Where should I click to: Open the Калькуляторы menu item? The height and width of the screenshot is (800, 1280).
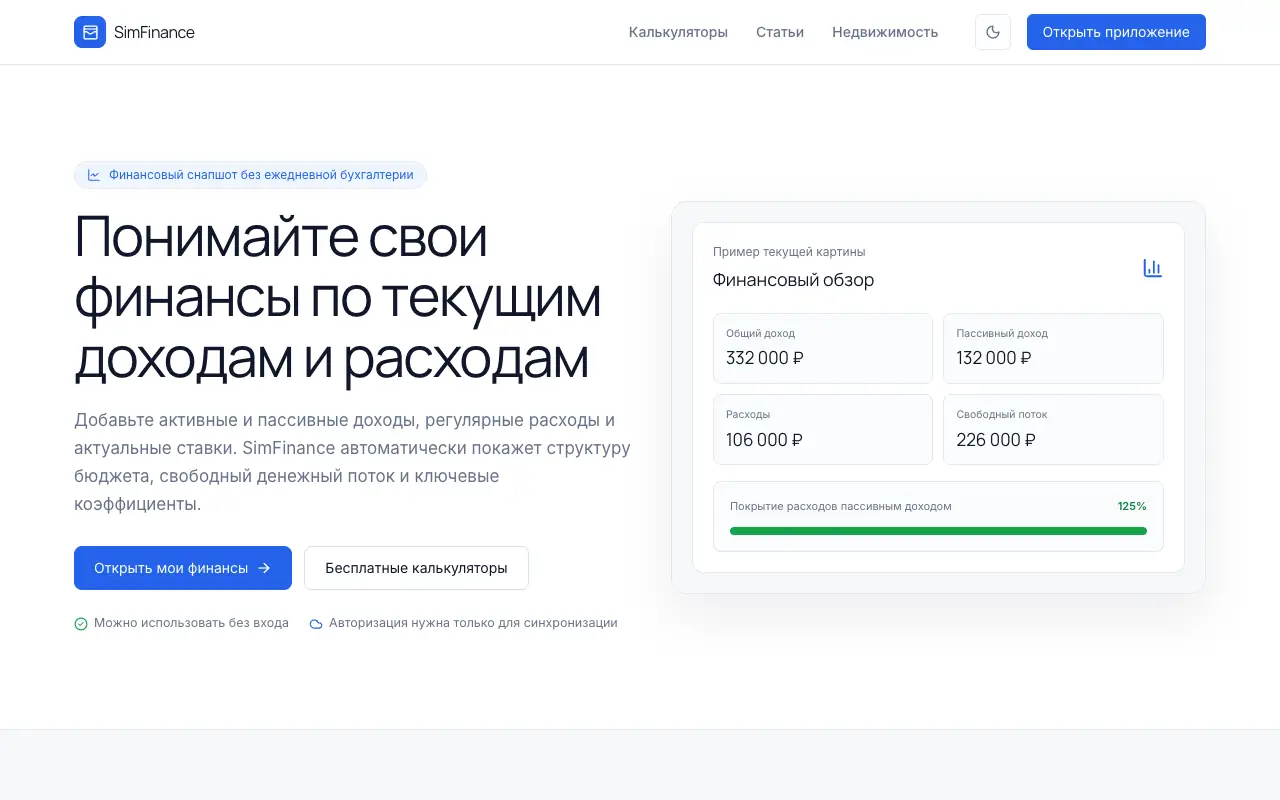tap(678, 32)
